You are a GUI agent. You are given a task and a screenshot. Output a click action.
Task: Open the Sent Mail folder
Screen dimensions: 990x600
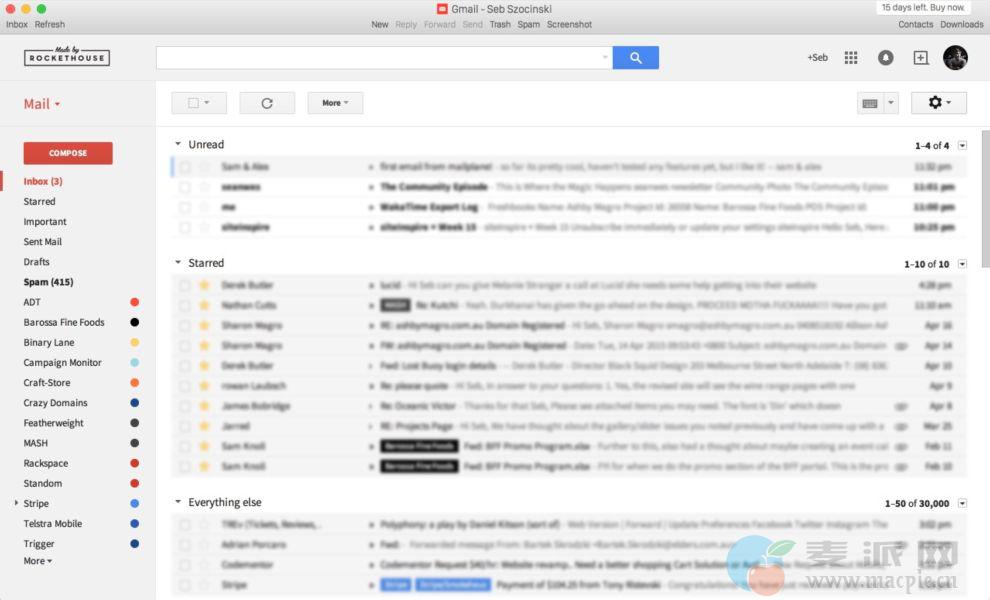43,242
